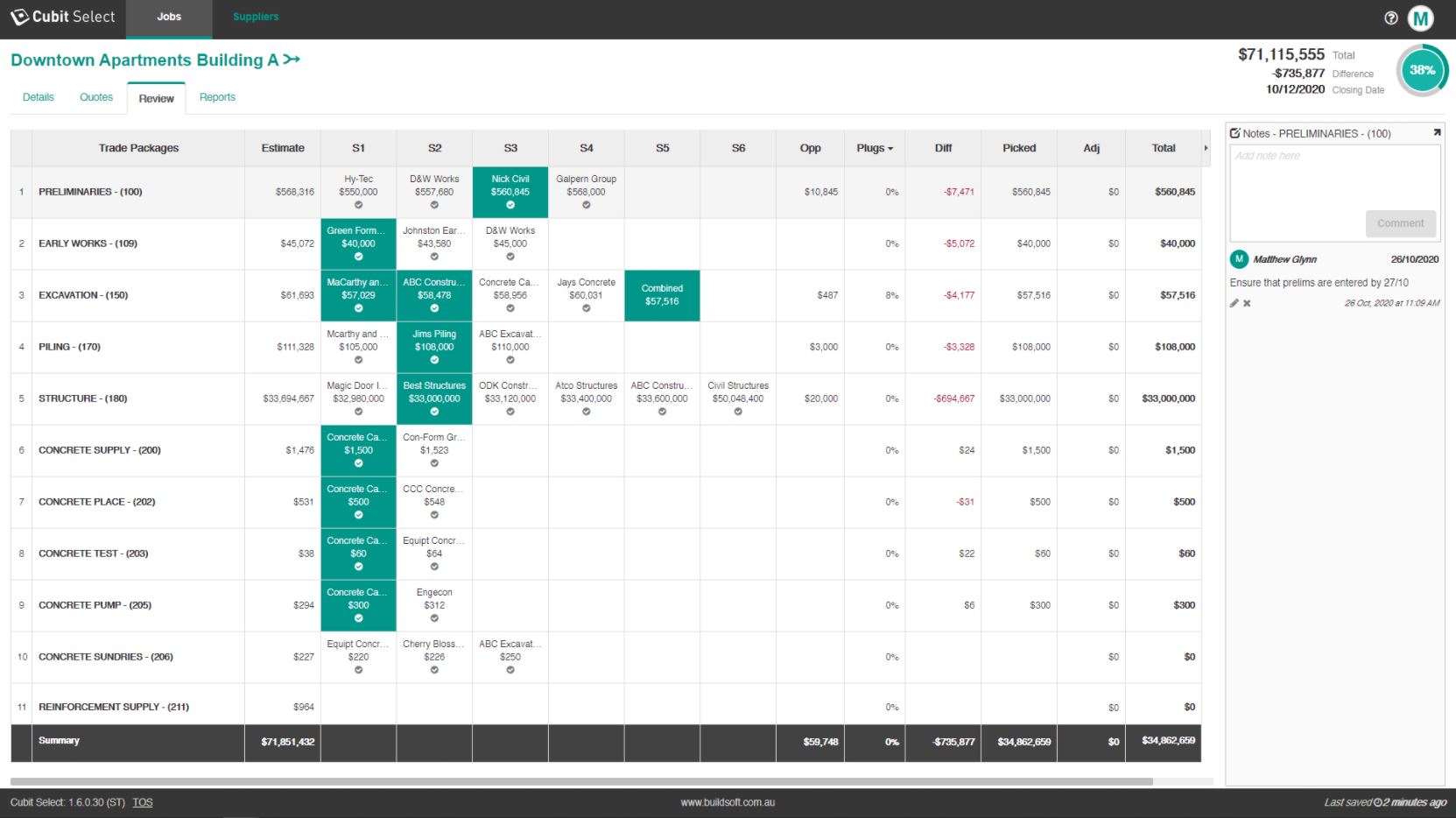The image size is (1456, 818).
Task: Select the CONCRETE SUPPLY - (200) row
Action: [606, 450]
